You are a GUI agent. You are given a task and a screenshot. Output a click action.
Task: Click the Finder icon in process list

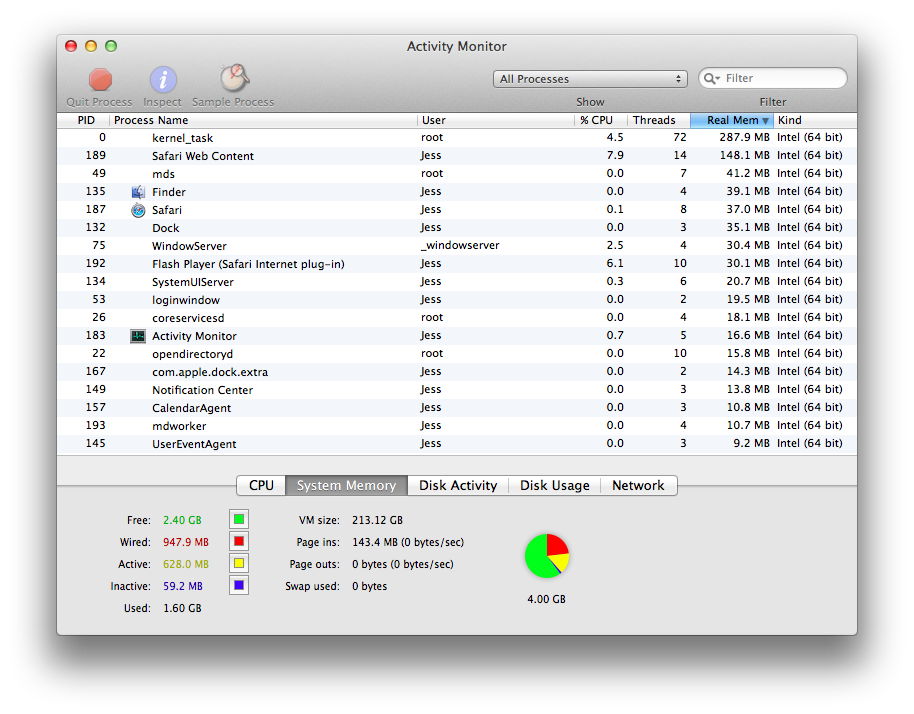click(x=138, y=192)
